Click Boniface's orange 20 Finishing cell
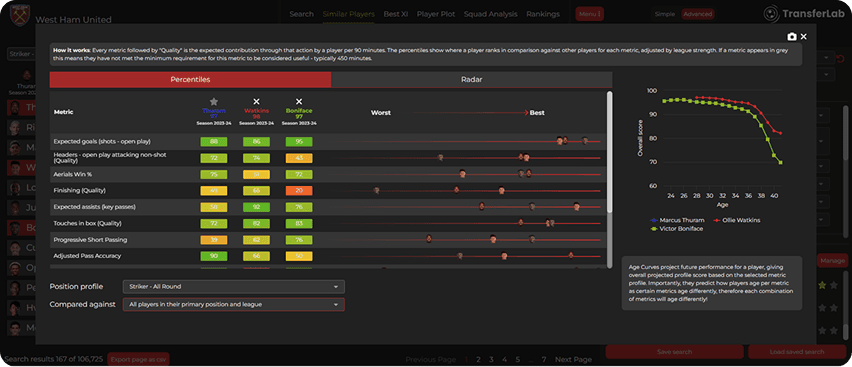852x367 pixels. coord(299,190)
